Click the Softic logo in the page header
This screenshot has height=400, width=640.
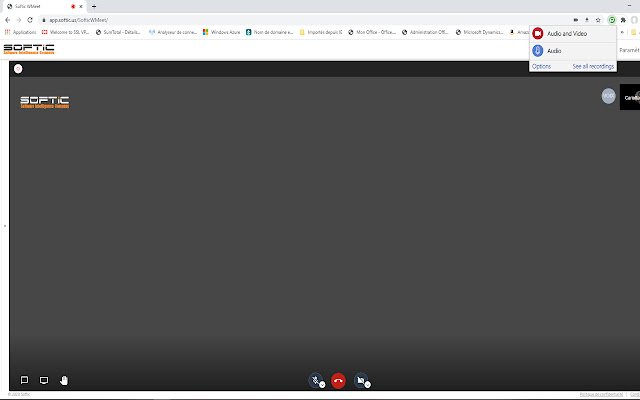[29, 49]
